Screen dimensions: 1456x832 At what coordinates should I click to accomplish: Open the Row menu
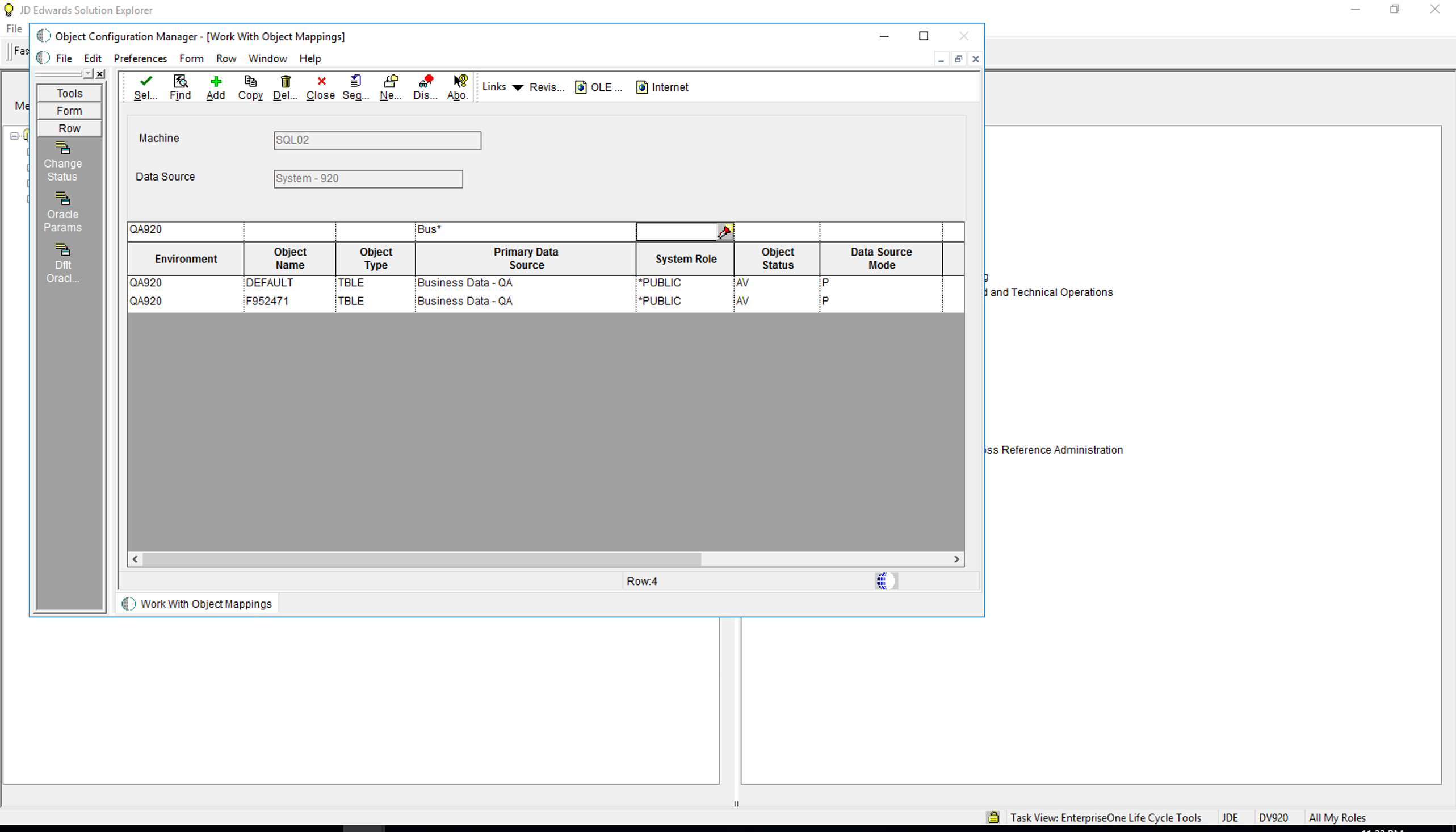[226, 58]
